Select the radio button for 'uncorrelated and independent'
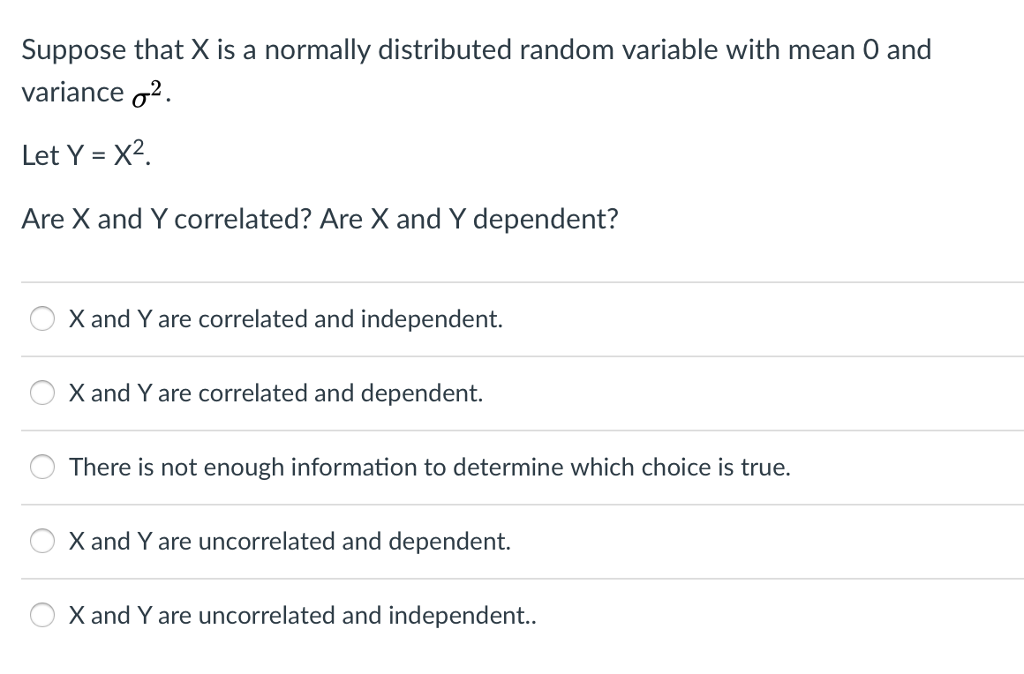Screen dimensions: 1024x674 [x=42, y=614]
